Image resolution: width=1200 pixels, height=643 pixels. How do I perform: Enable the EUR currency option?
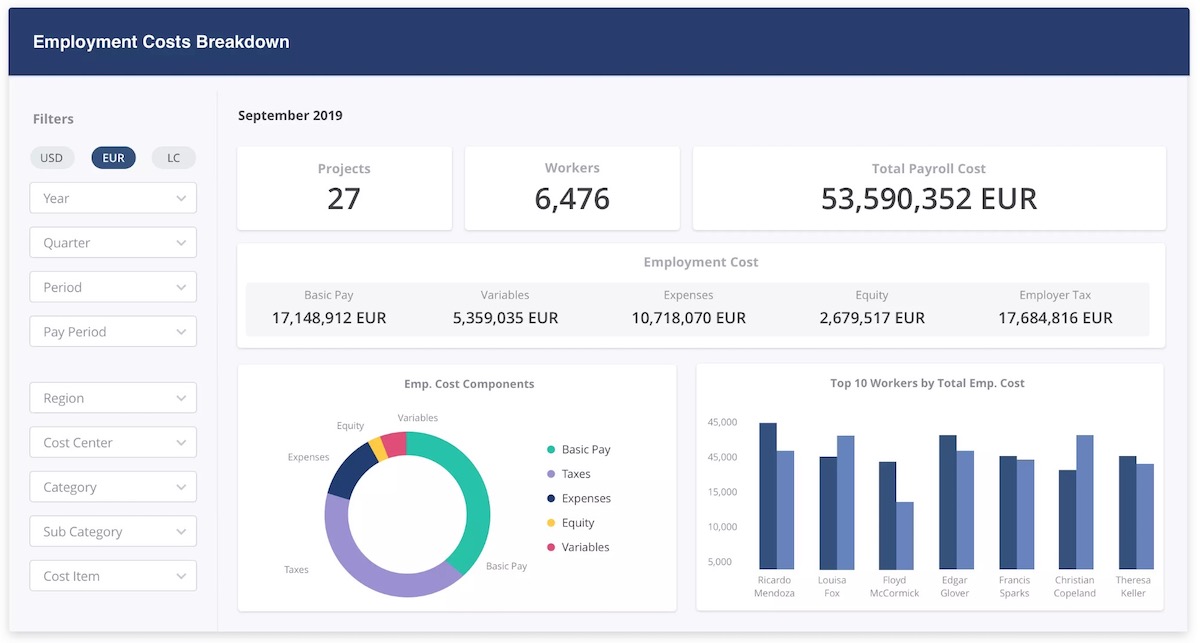pos(113,157)
